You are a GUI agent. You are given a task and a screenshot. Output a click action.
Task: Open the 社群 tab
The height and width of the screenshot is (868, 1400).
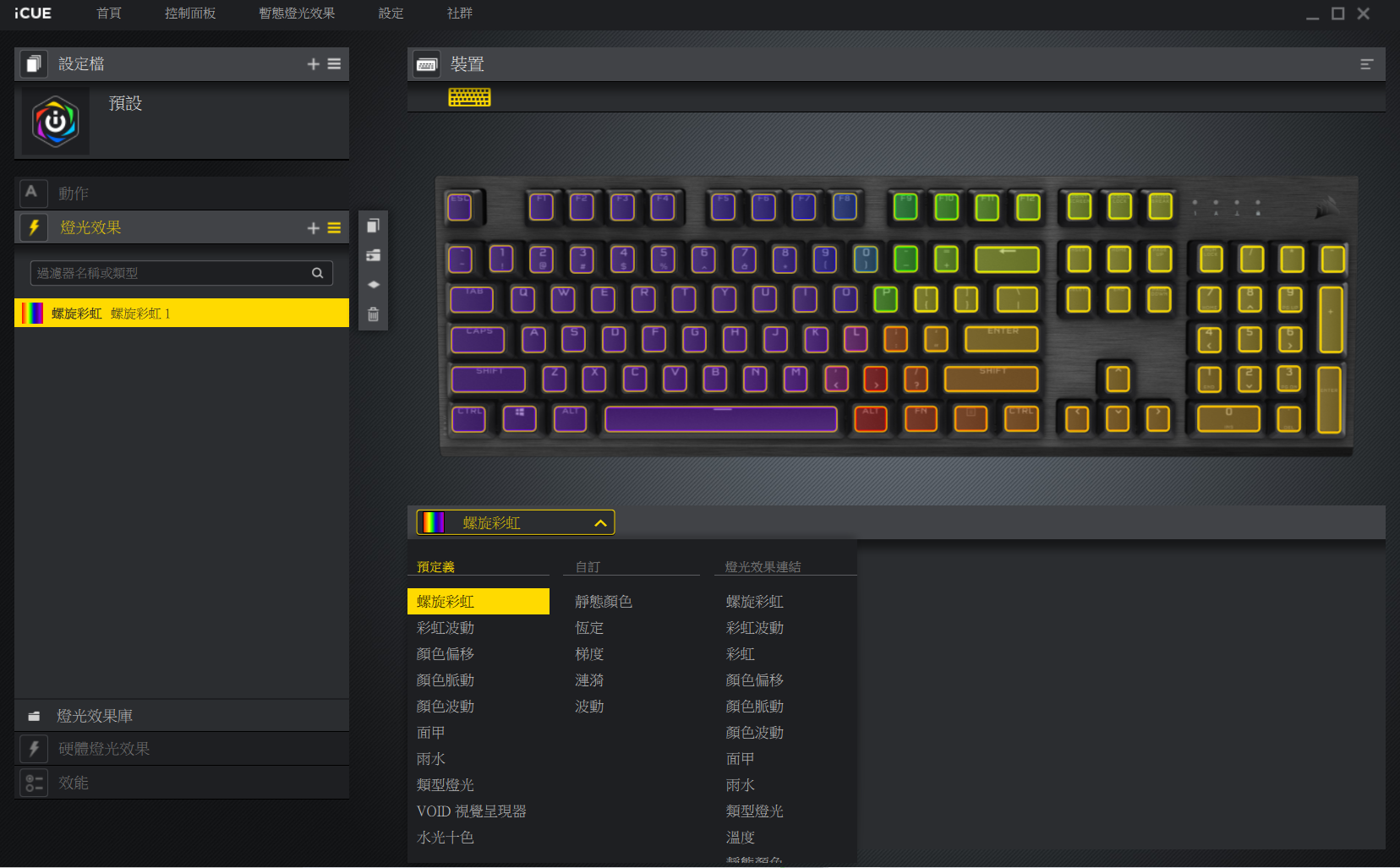[x=460, y=14]
